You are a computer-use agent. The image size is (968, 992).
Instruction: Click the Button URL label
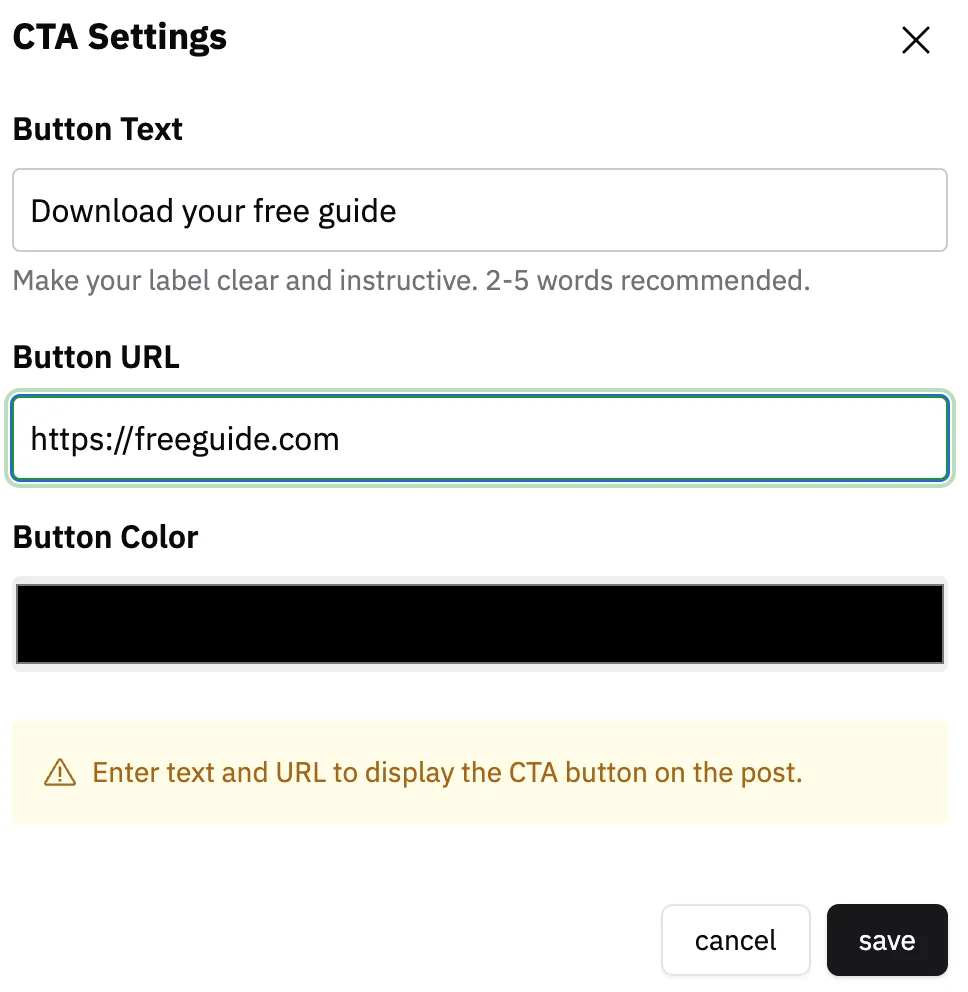95,356
